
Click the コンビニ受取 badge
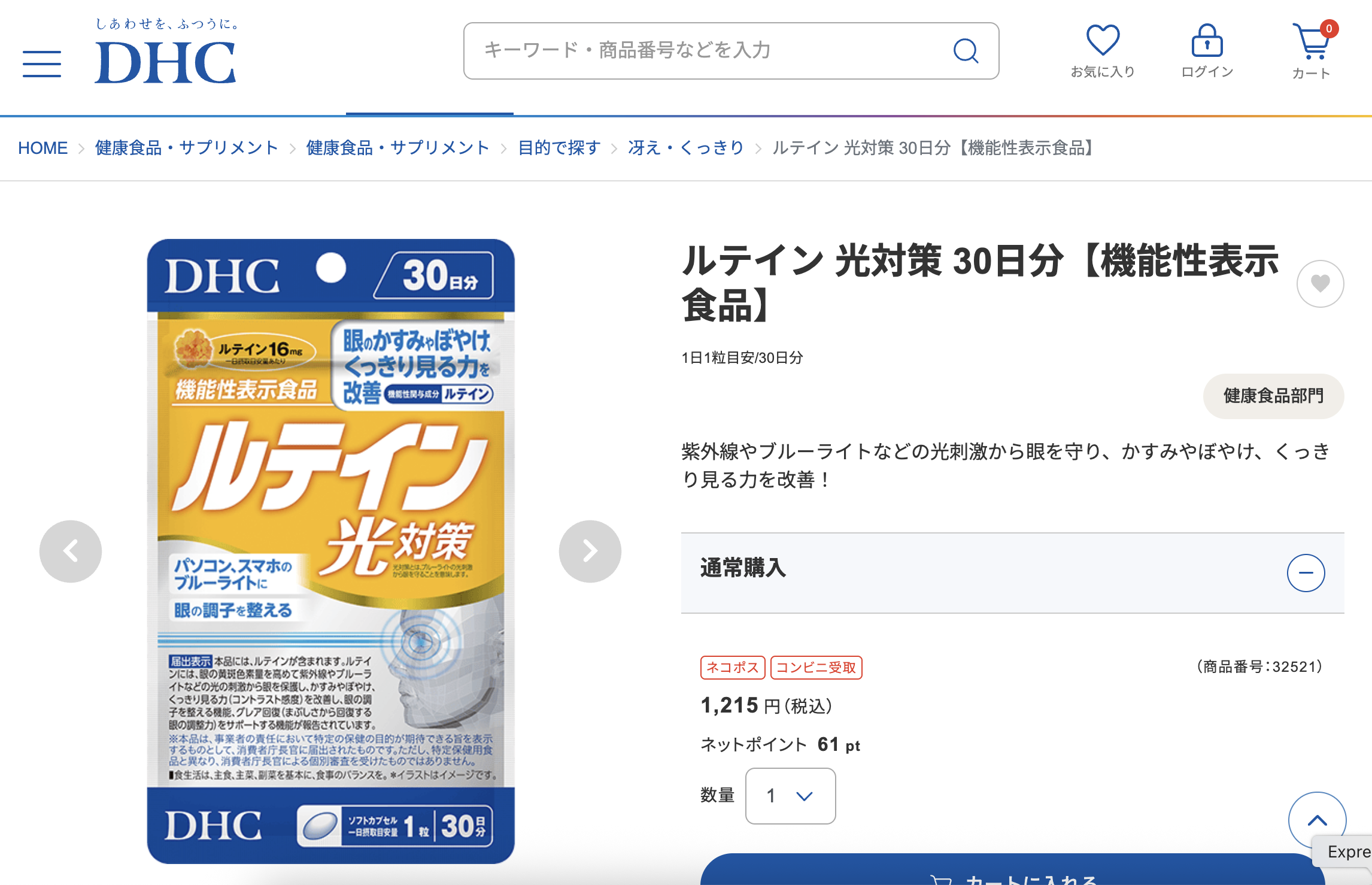(816, 667)
